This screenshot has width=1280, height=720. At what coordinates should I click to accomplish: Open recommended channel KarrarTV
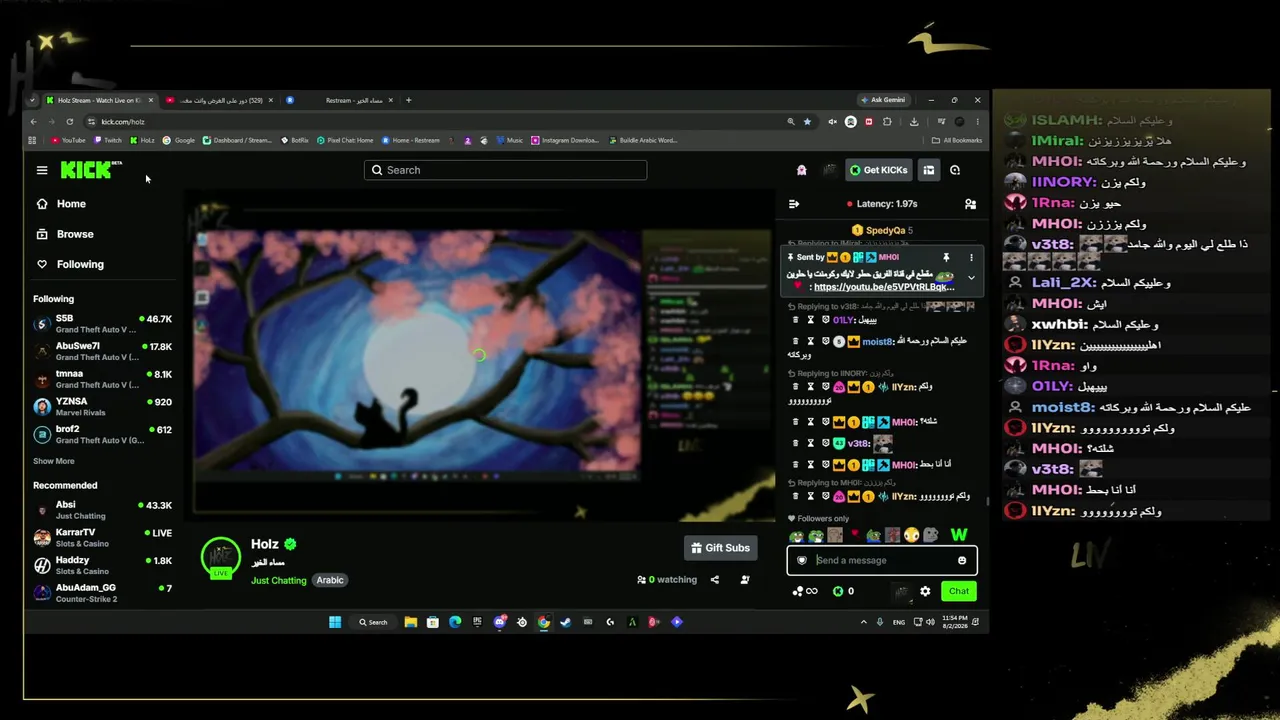click(102, 537)
